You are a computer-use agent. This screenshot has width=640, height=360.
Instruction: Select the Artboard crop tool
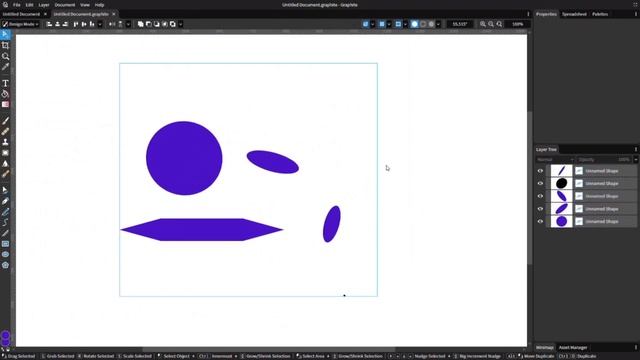click(x=5, y=45)
